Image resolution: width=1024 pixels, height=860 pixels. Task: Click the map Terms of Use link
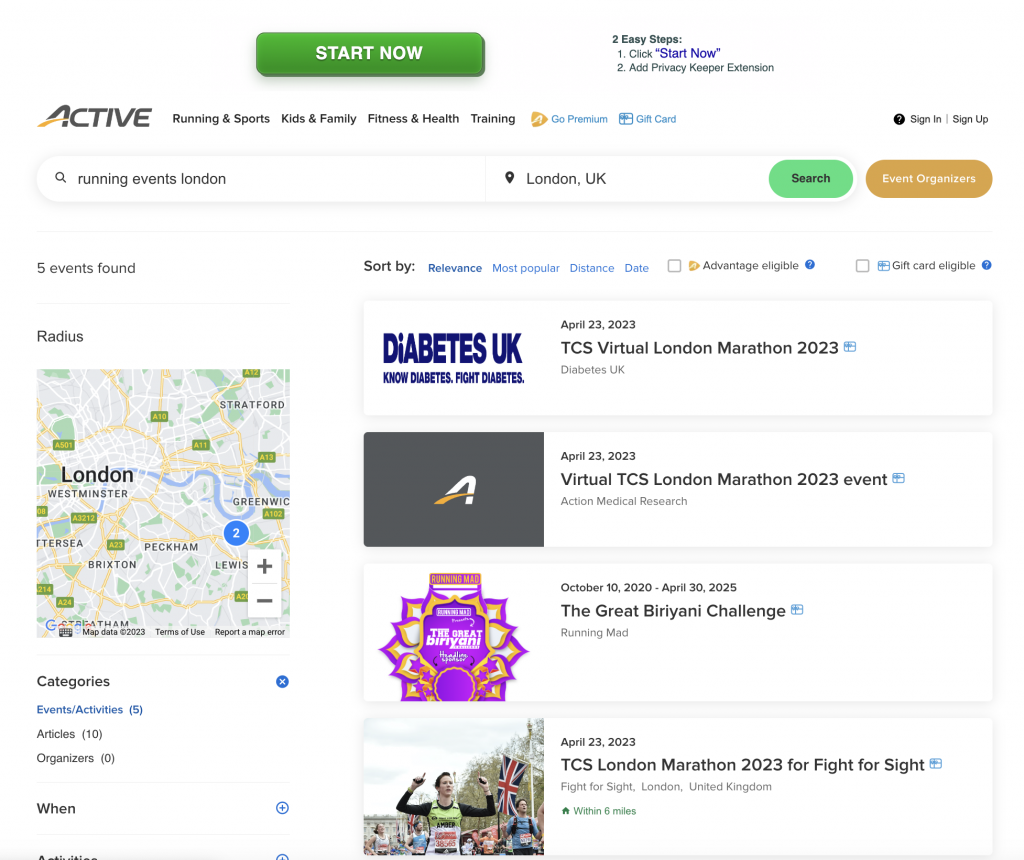pyautogui.click(x=180, y=632)
